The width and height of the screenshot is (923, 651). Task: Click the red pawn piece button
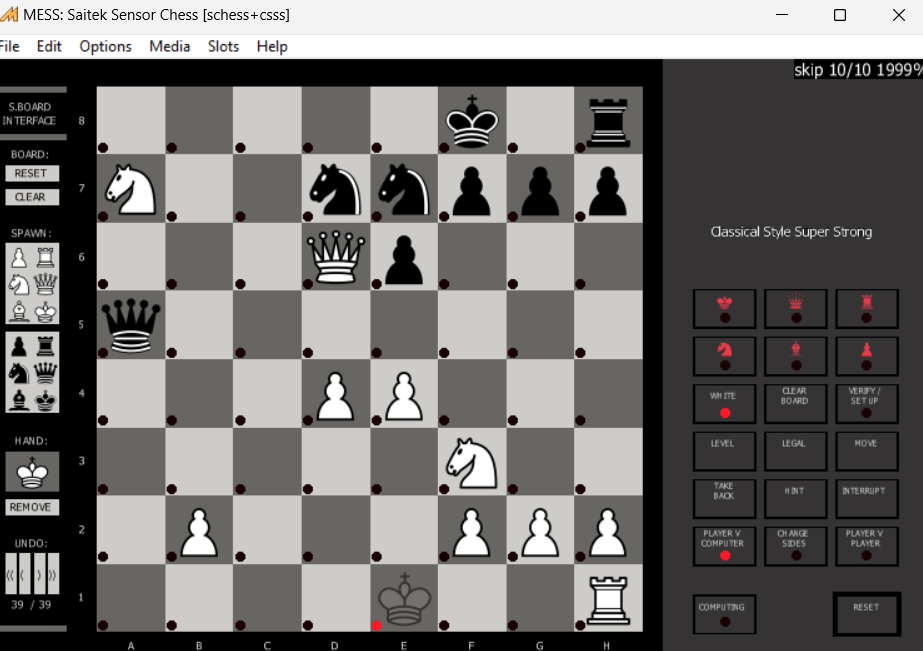pos(866,356)
